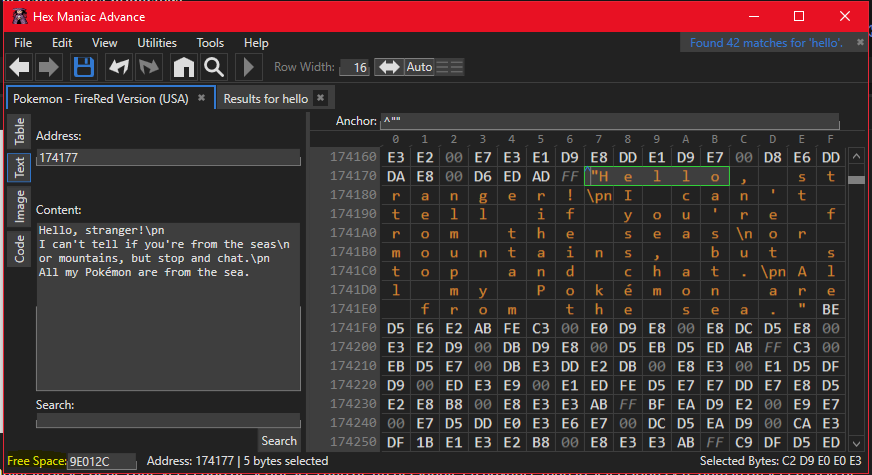Image resolution: width=872 pixels, height=475 pixels.
Task: Click the hex view vertical scrollbar thumb
Action: click(x=856, y=180)
